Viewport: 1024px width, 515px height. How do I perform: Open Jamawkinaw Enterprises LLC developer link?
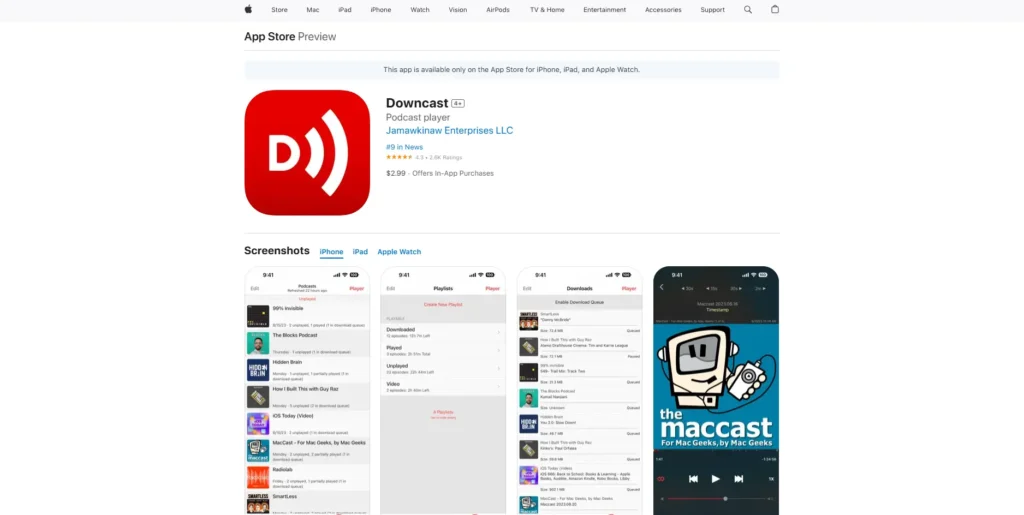click(449, 131)
